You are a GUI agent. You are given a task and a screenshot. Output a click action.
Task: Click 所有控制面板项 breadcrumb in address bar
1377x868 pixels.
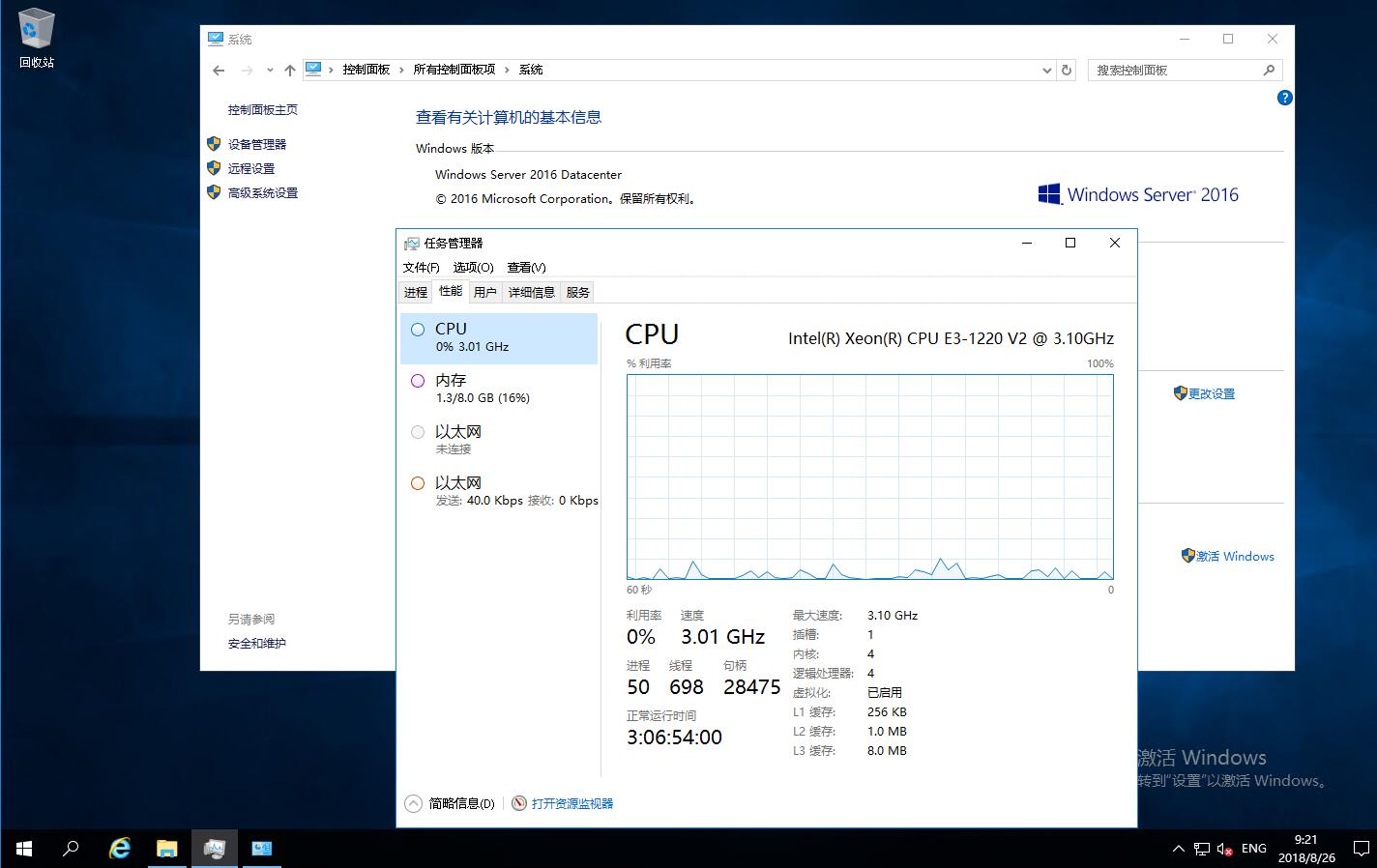tap(454, 70)
